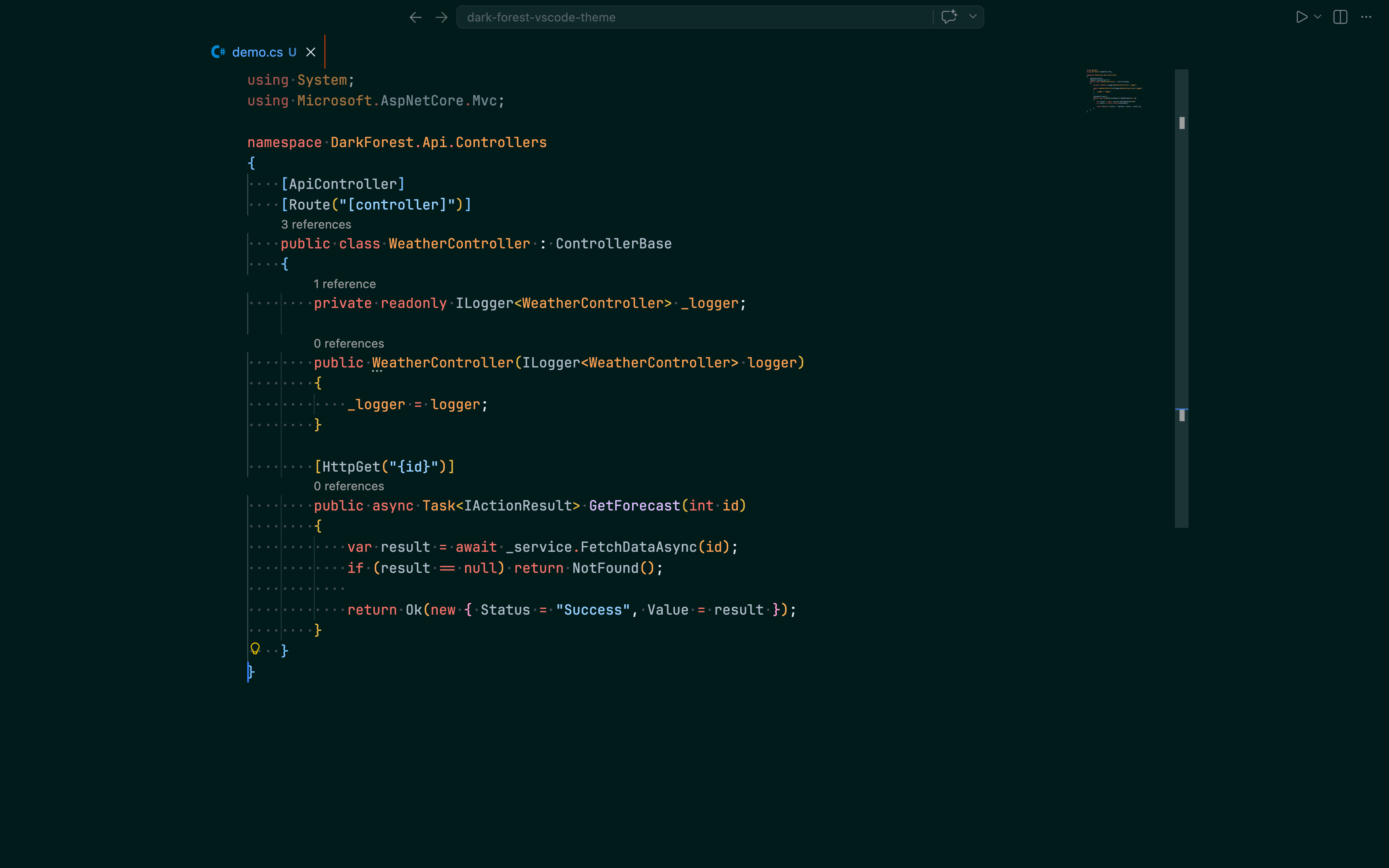Open the 3 references CodeLens link
Image resolution: width=1389 pixels, height=868 pixels.
coord(316,224)
